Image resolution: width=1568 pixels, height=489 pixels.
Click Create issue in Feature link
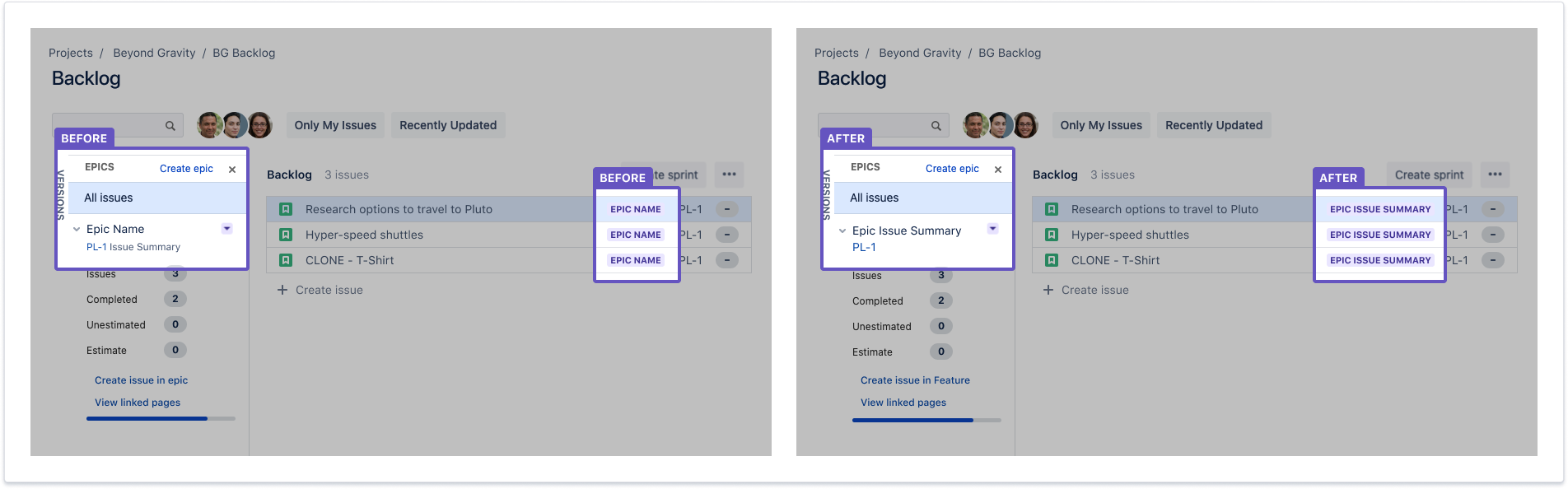(x=915, y=380)
